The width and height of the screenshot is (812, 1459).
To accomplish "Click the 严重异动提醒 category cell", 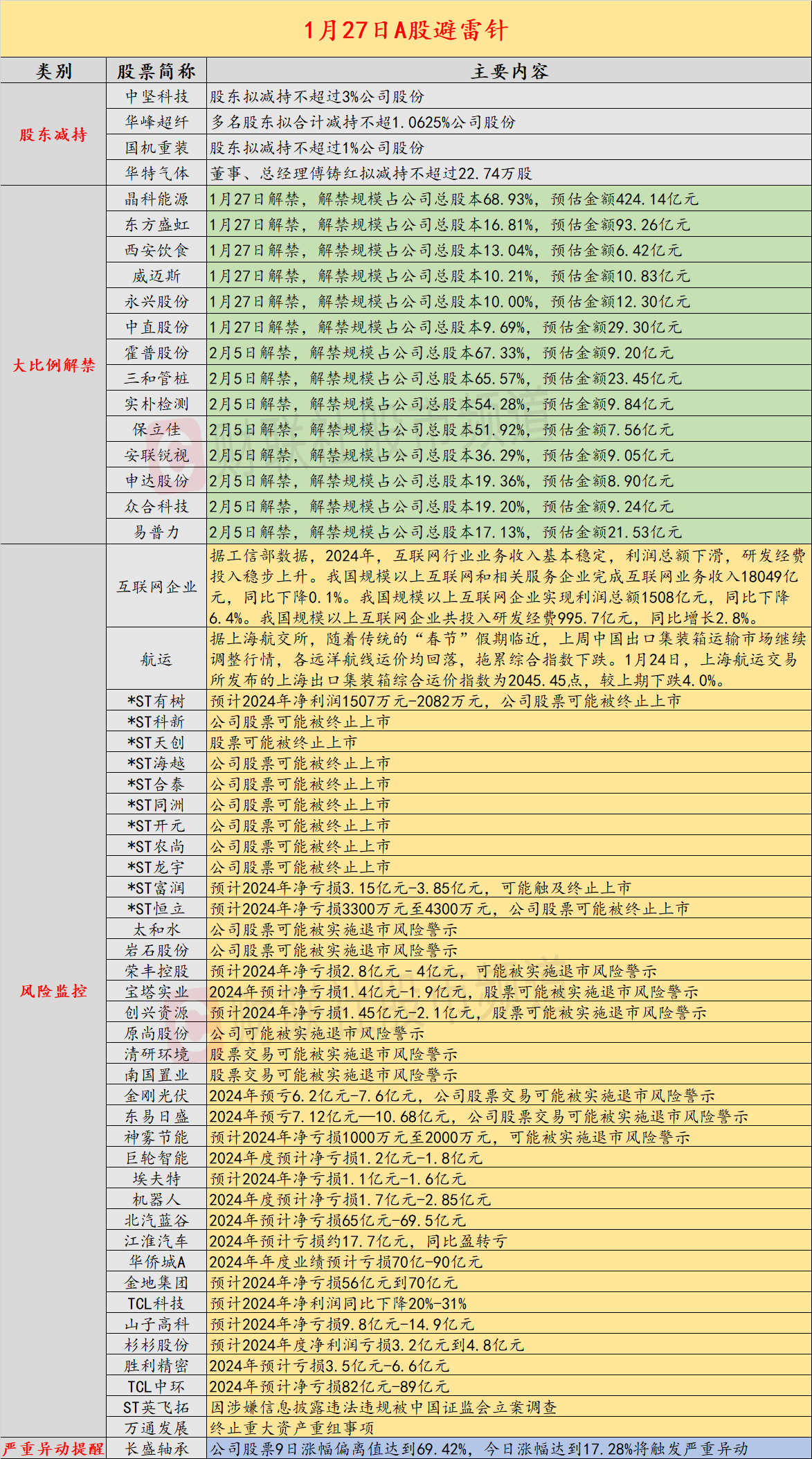I will pyautogui.click(x=53, y=1448).
